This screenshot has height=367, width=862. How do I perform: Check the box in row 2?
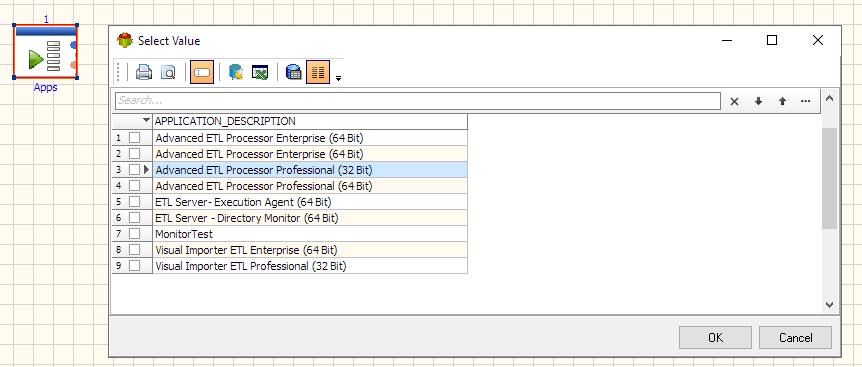tap(134, 154)
